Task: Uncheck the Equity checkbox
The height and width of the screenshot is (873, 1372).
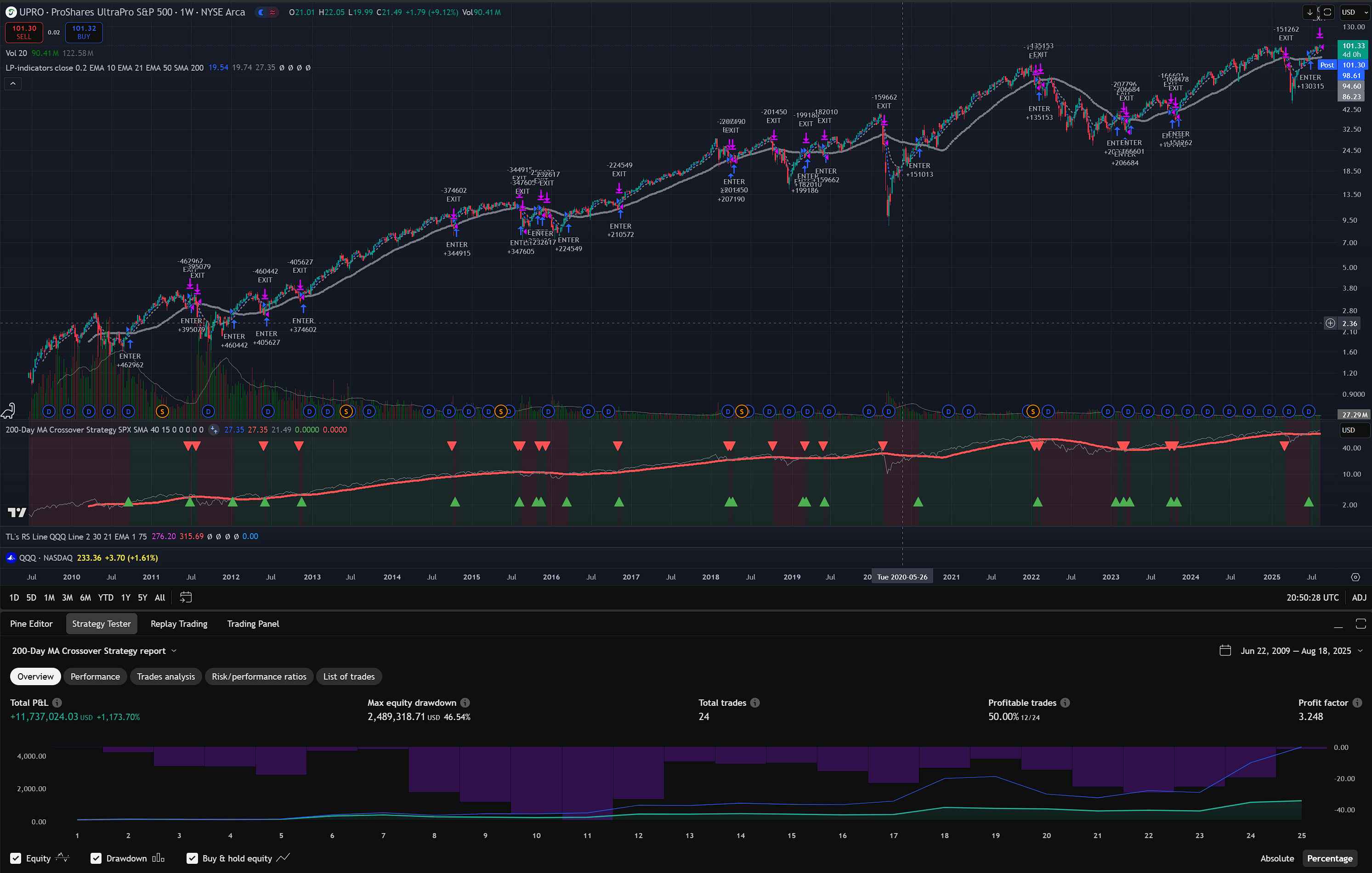Action: tap(16, 858)
